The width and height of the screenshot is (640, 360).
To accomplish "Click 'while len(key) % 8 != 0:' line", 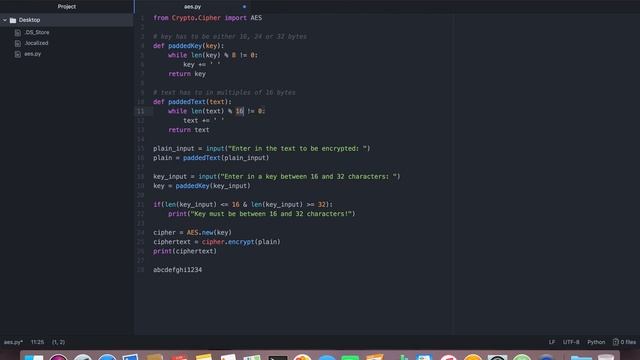I will (213, 55).
